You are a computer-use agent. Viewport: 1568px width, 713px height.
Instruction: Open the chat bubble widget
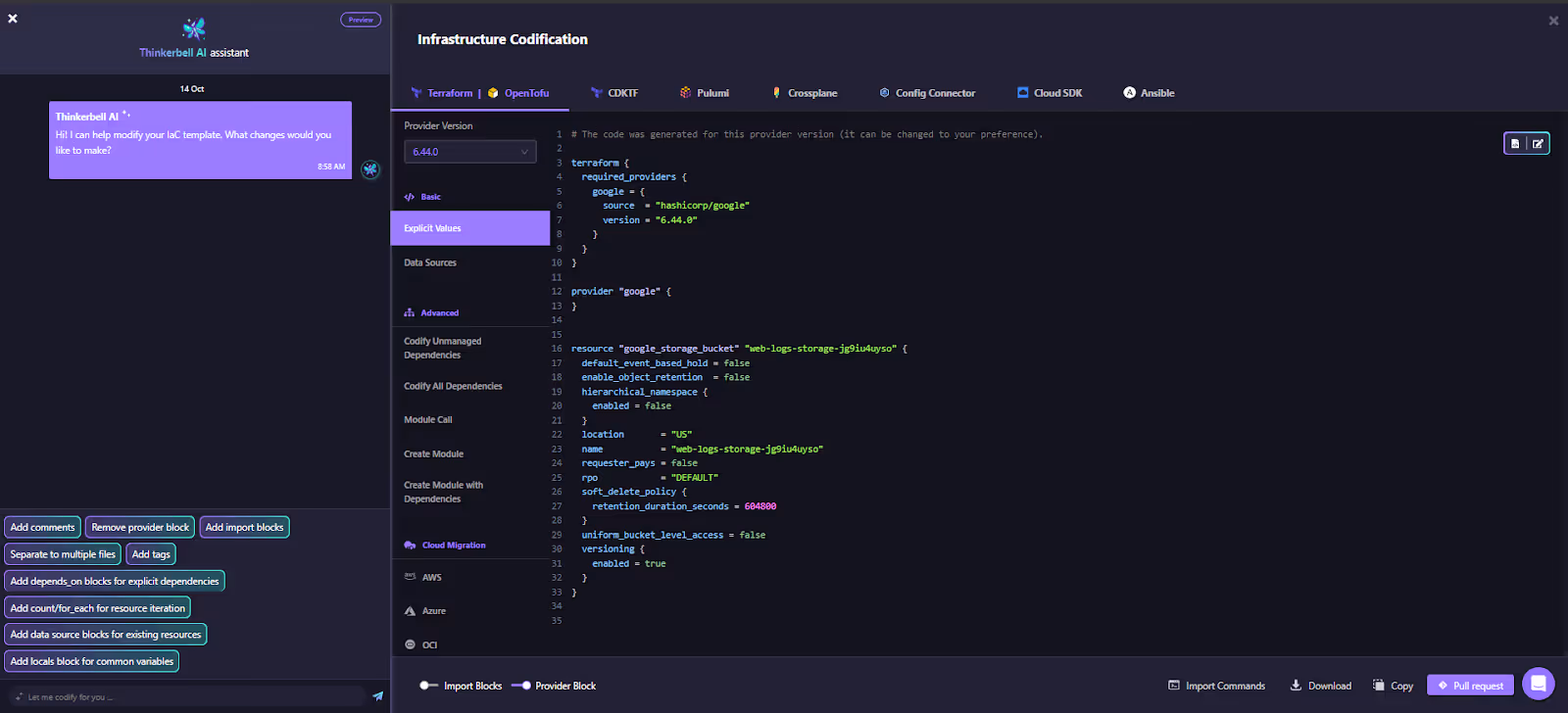[1539, 684]
